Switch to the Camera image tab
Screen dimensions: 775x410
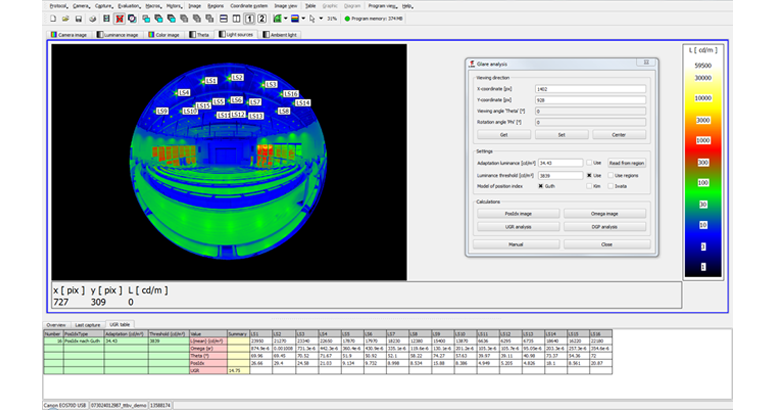pos(69,35)
